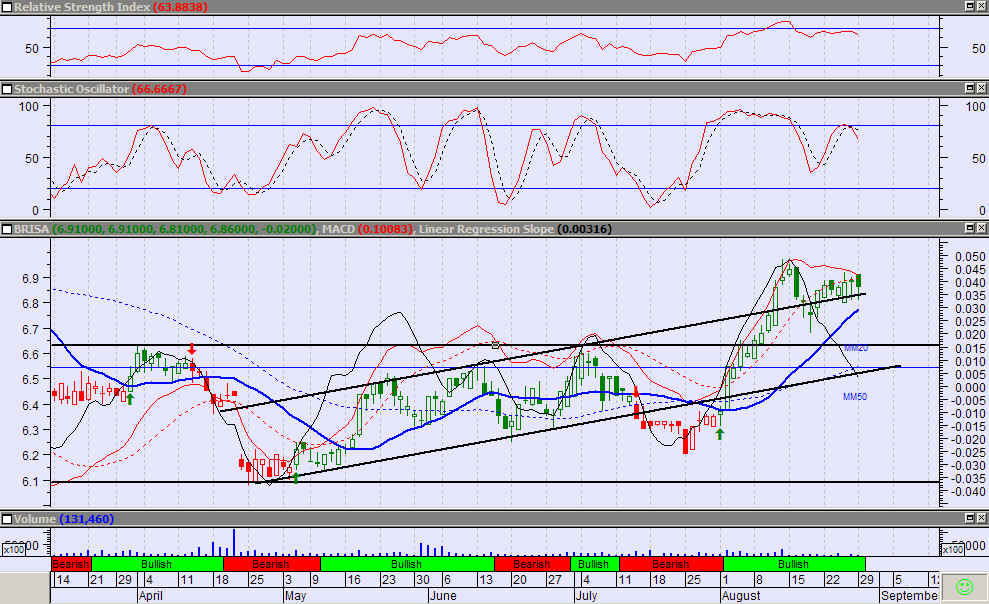Select the Bullish ribbon segment in August
Viewport: 989px width, 604px height.
pos(793,565)
